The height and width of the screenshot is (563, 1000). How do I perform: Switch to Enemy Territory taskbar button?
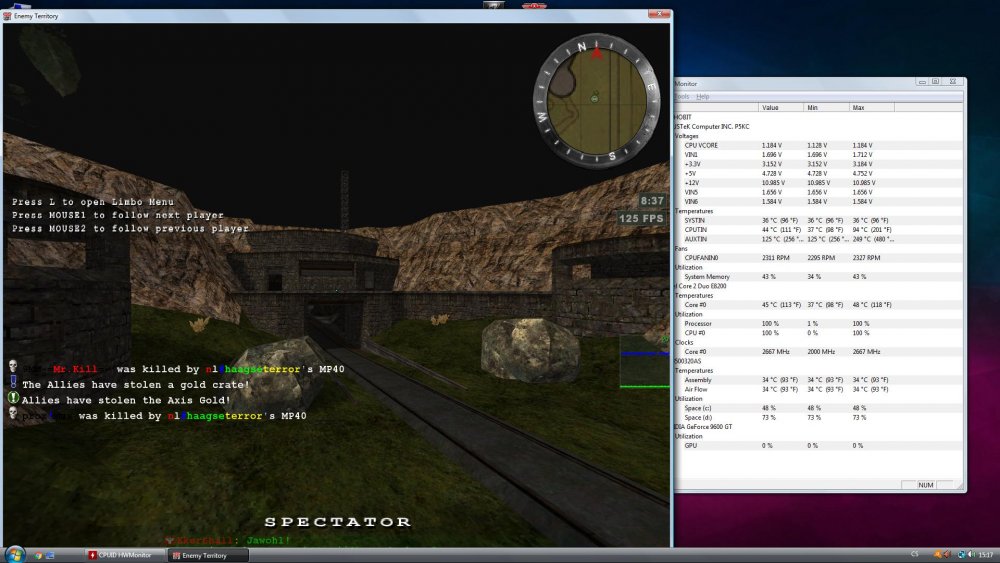(x=208, y=555)
